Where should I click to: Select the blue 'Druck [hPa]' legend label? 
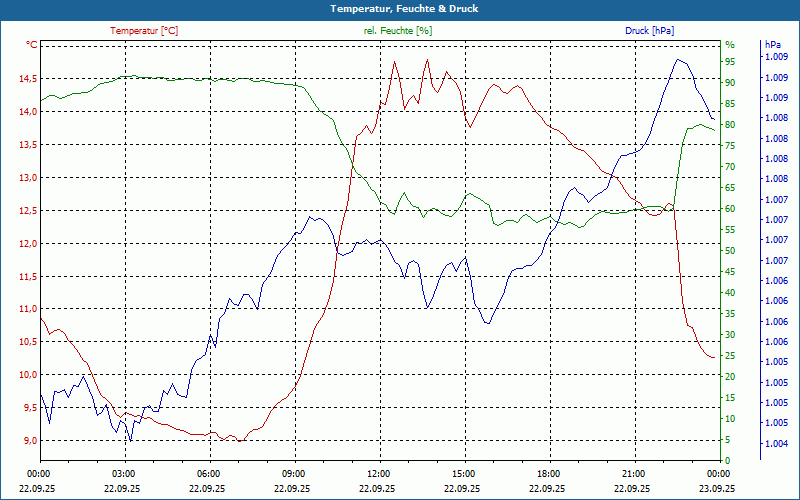(x=649, y=31)
